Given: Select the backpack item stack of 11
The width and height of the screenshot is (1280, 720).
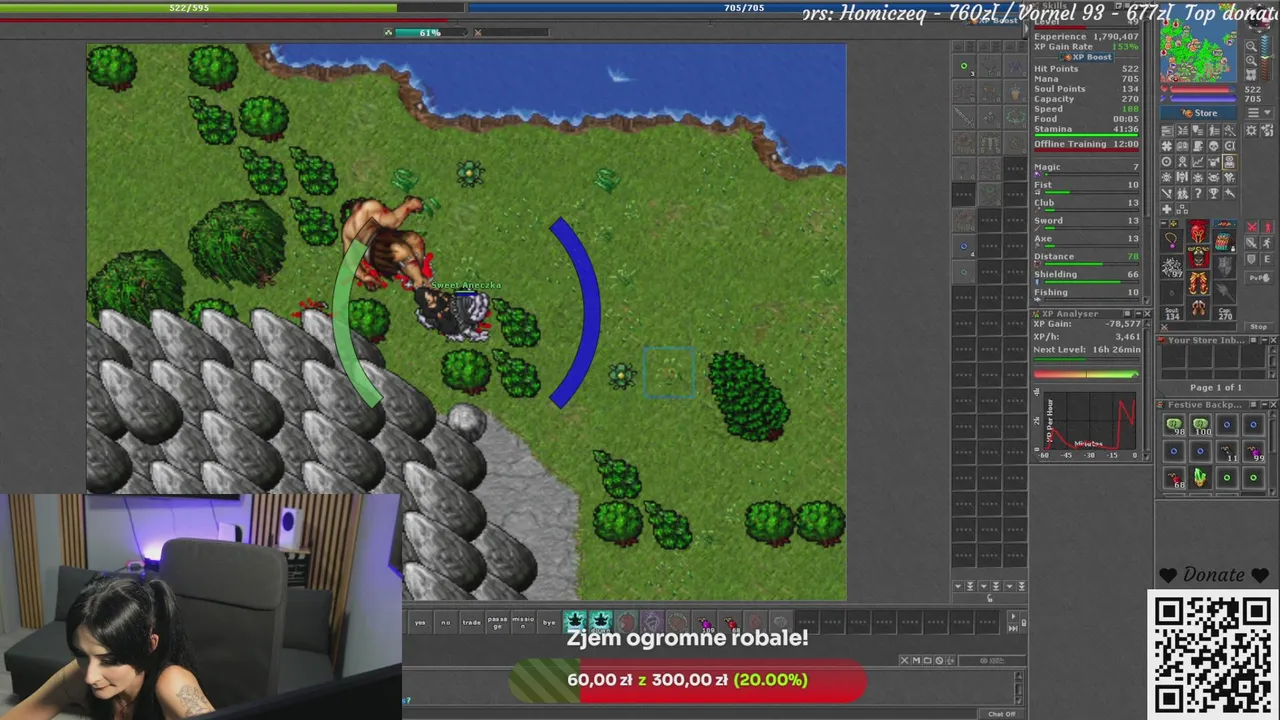Looking at the screenshot, I should 1227,451.
